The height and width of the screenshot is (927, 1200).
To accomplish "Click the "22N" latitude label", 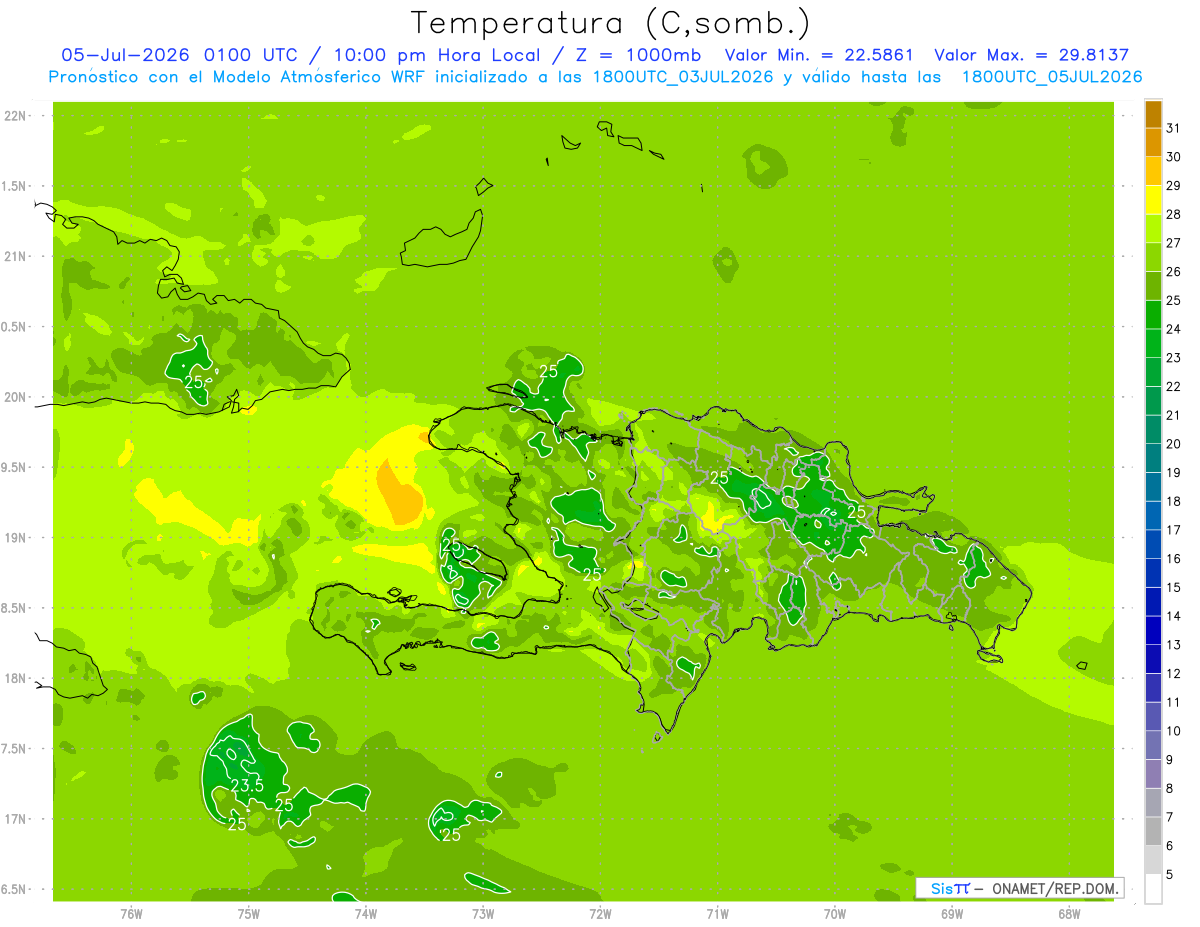I will 16,115.
